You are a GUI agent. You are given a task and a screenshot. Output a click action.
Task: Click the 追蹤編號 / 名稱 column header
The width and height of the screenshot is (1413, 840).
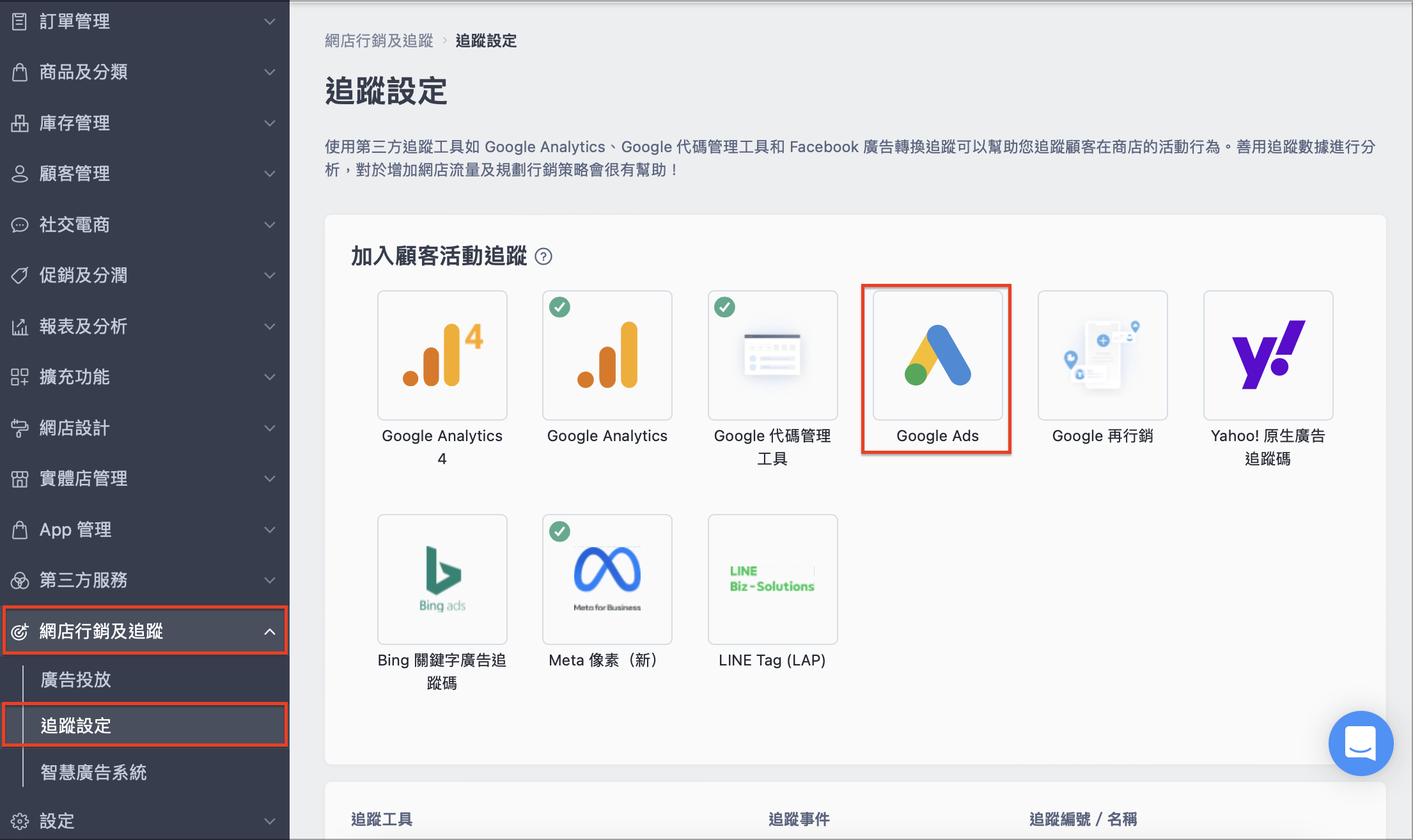[x=1083, y=819]
